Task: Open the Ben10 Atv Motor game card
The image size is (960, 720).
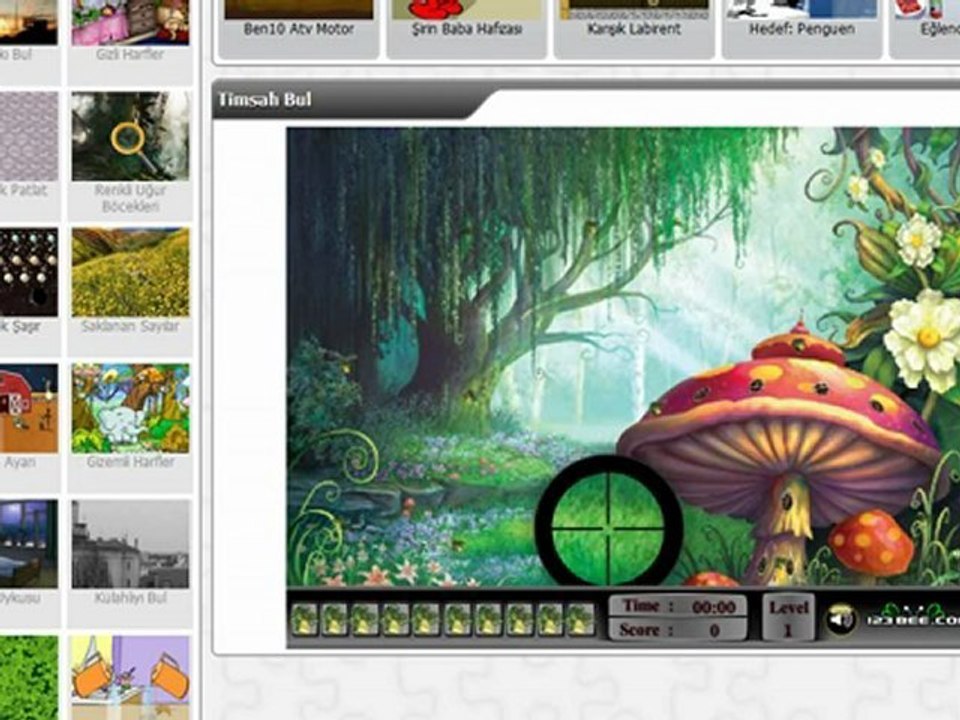Action: tap(299, 28)
